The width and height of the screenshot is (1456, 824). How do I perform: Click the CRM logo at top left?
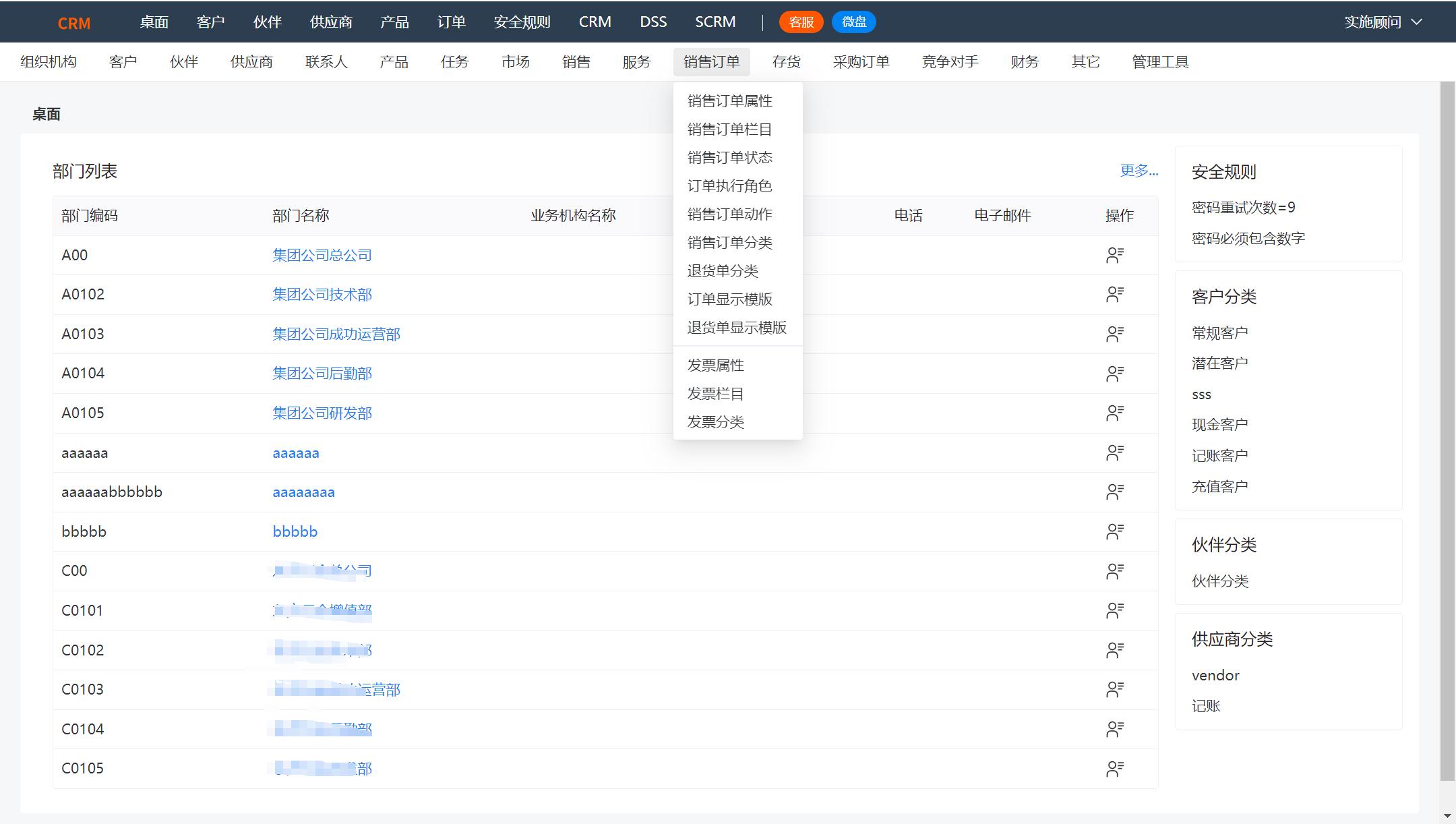click(73, 24)
